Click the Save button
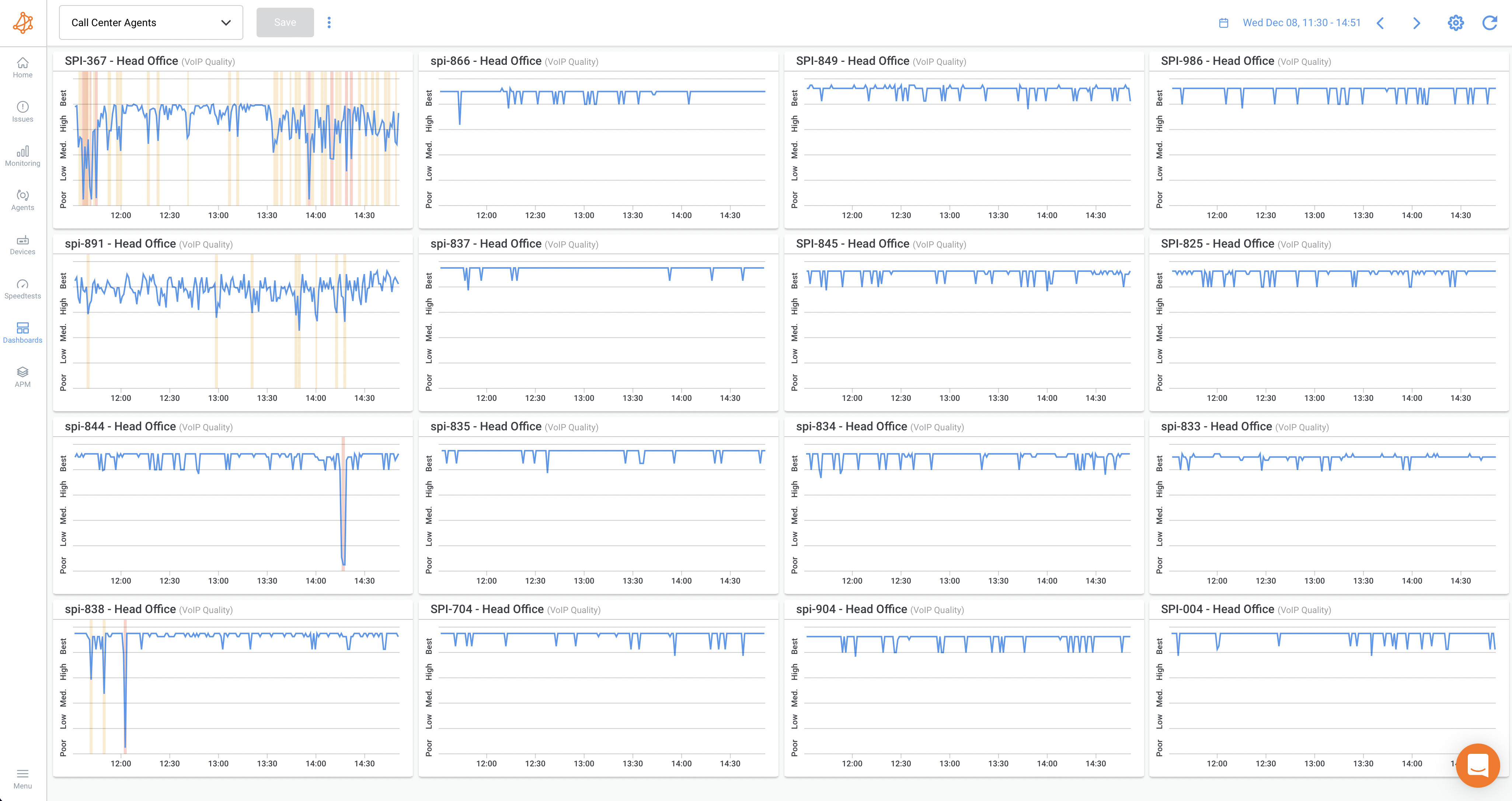The height and width of the screenshot is (801, 1512). (x=285, y=22)
